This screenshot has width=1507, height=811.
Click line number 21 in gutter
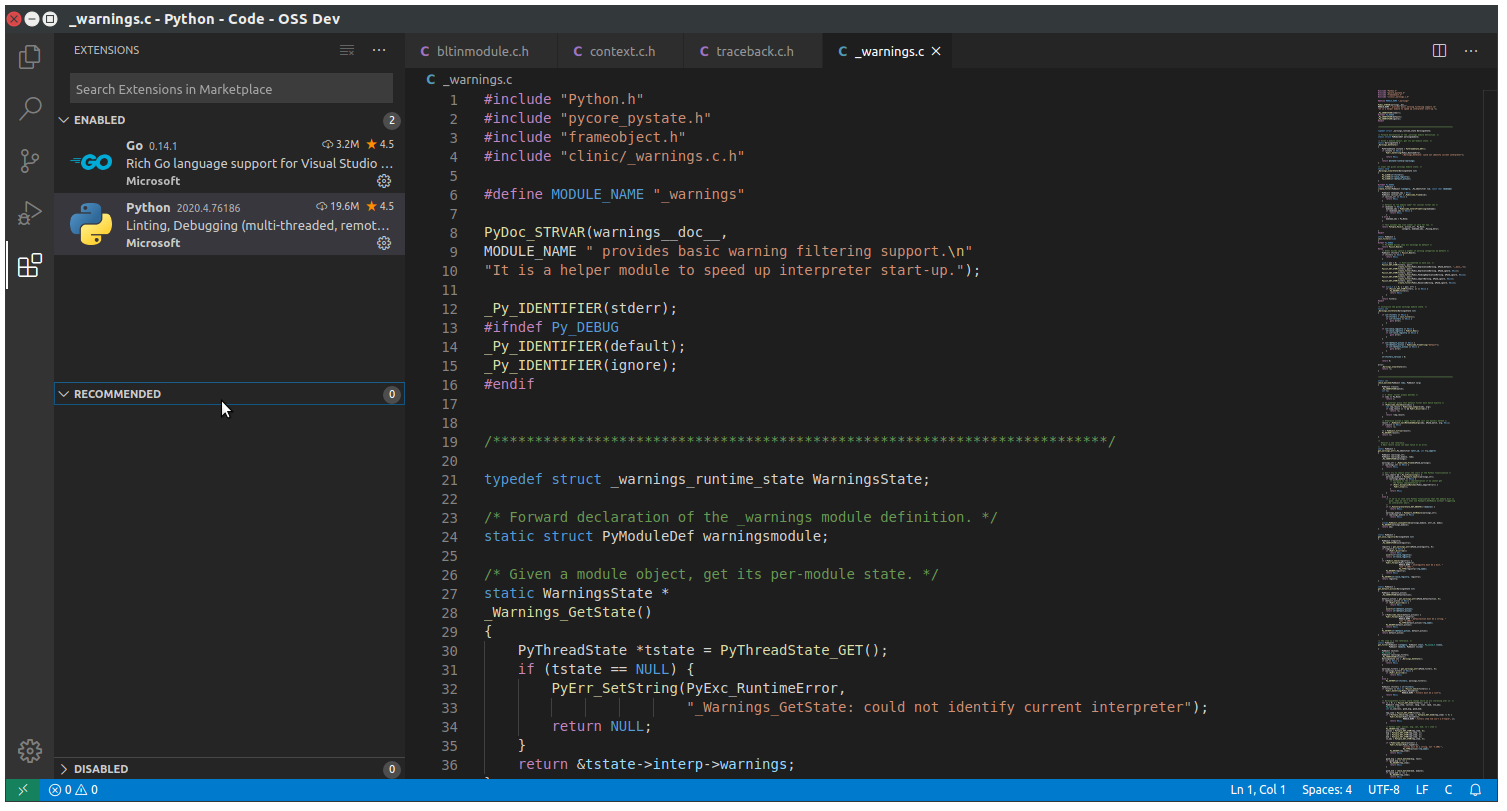point(449,480)
